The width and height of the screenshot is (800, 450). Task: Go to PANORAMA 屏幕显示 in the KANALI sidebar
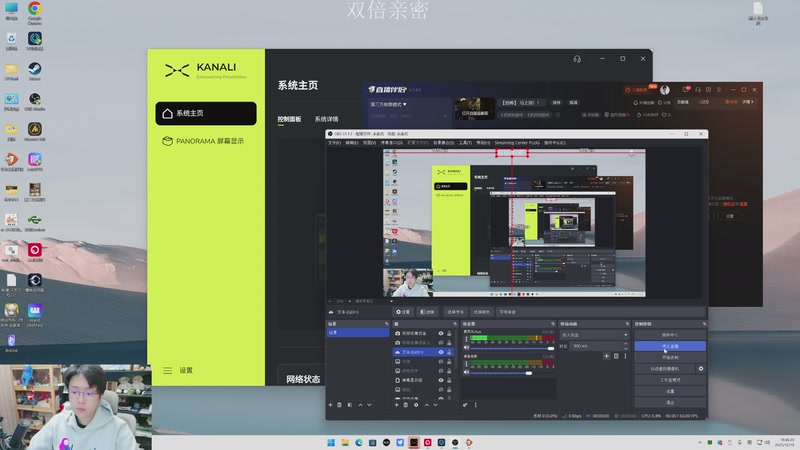[x=206, y=141]
